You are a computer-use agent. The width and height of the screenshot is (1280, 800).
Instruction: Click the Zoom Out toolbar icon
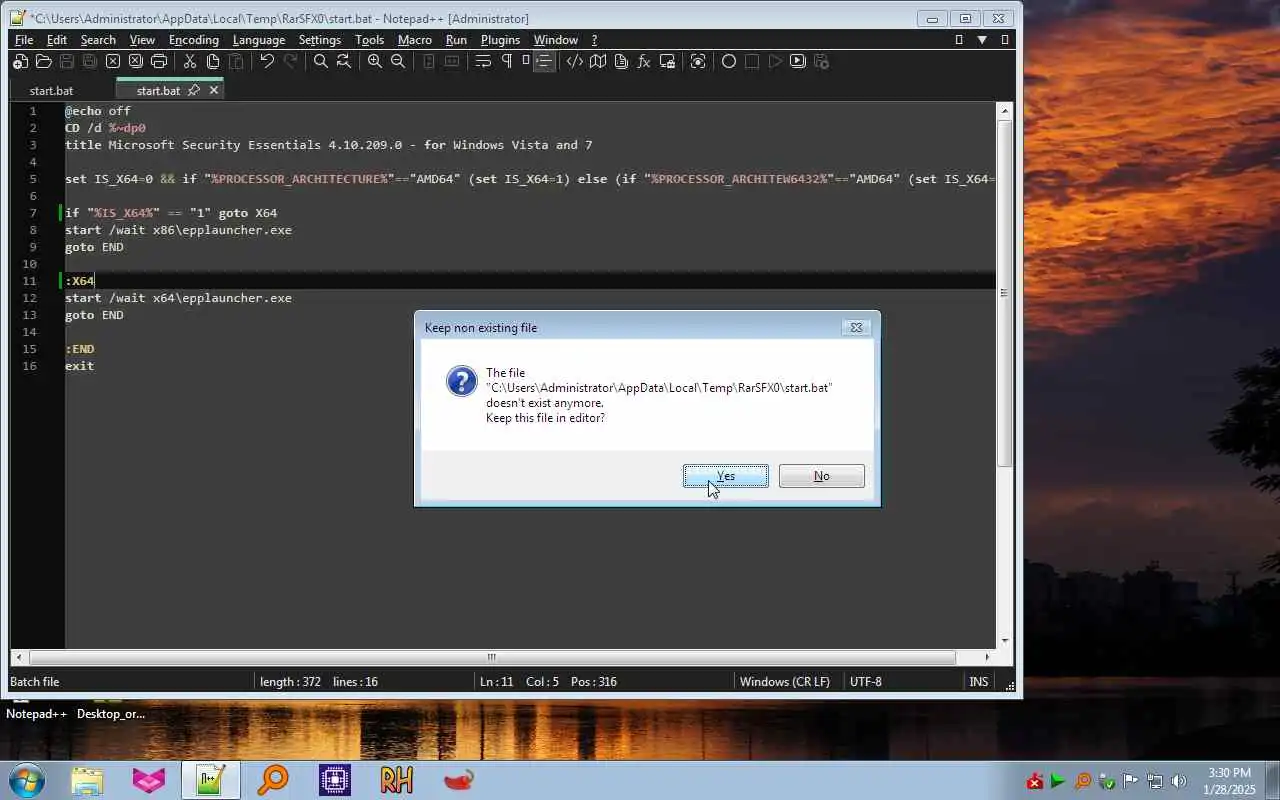tap(398, 61)
